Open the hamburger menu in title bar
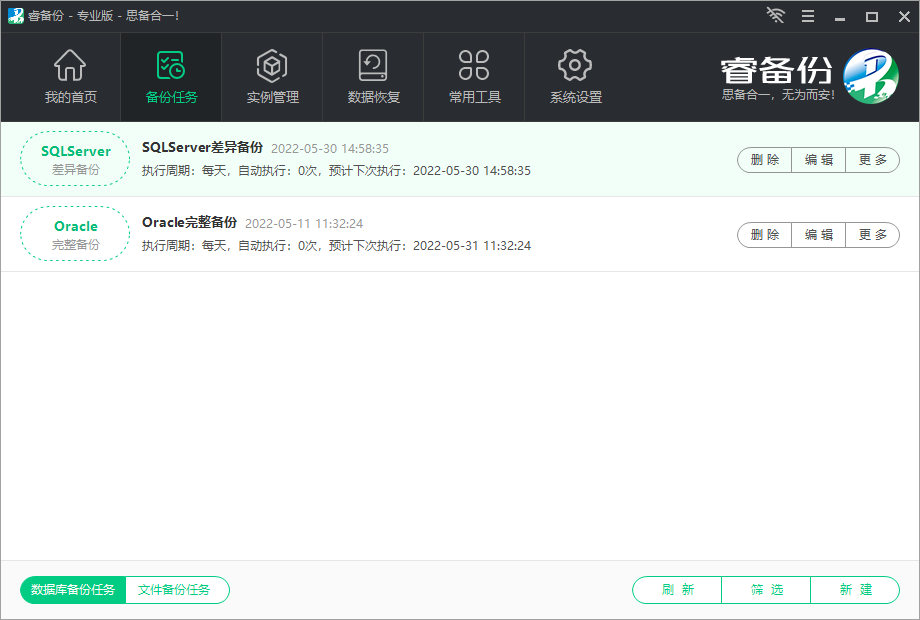Screen dimensions: 920x620 coord(808,16)
